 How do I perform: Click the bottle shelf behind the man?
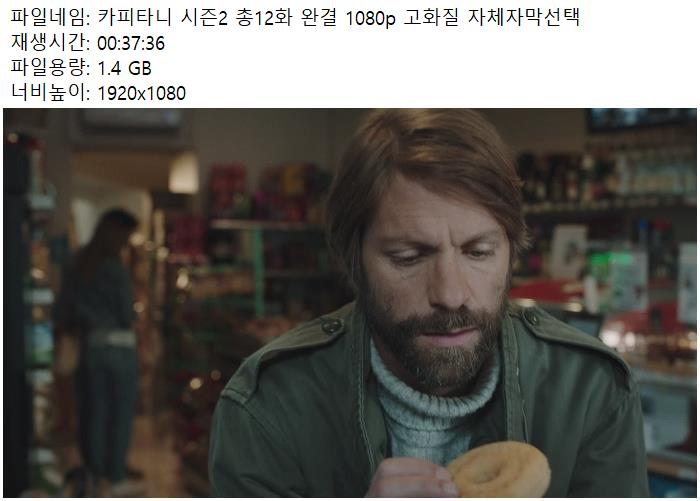(x=607, y=179)
